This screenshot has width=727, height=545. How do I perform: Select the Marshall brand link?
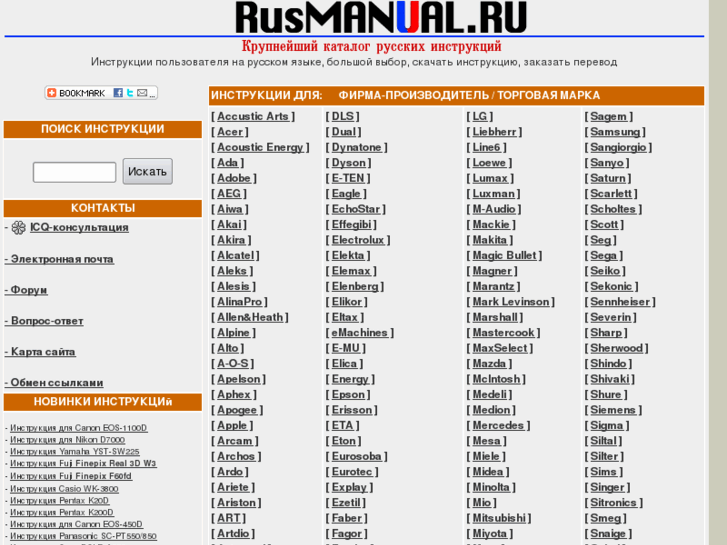(495, 317)
